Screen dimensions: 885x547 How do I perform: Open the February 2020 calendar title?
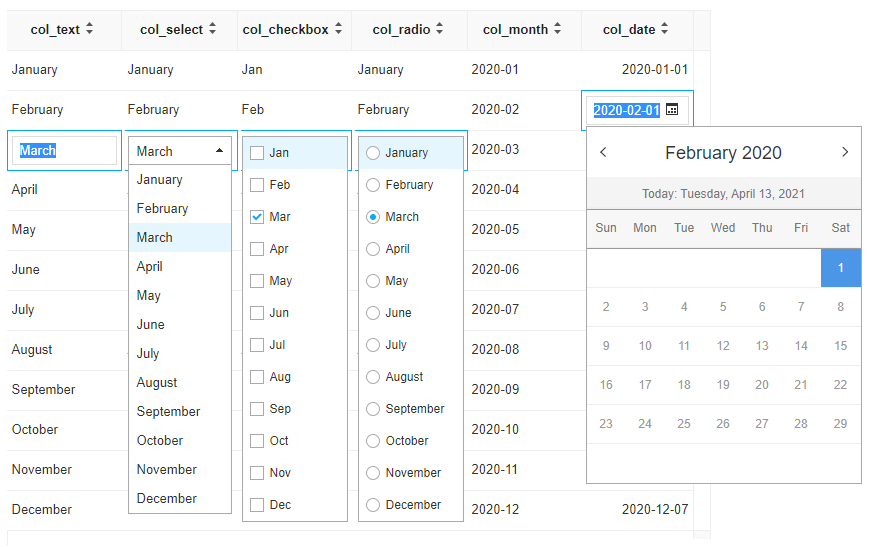pyautogui.click(x=723, y=153)
